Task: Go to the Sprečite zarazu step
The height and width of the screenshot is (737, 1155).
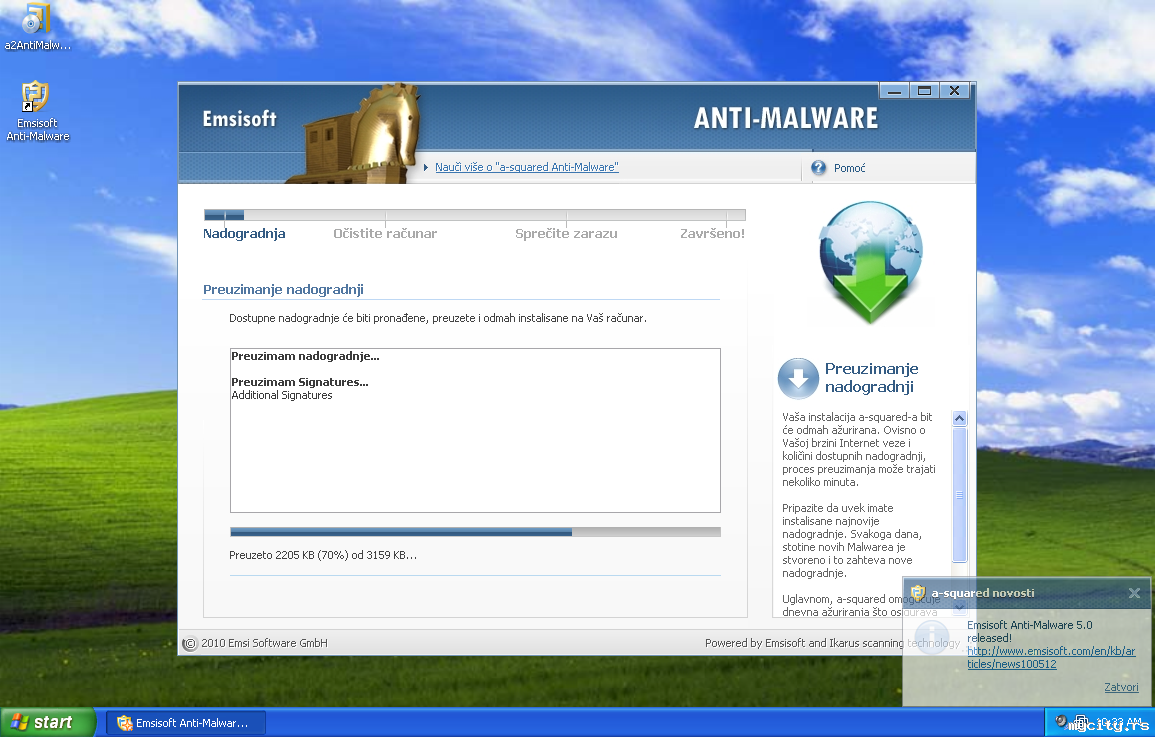Action: coord(566,233)
